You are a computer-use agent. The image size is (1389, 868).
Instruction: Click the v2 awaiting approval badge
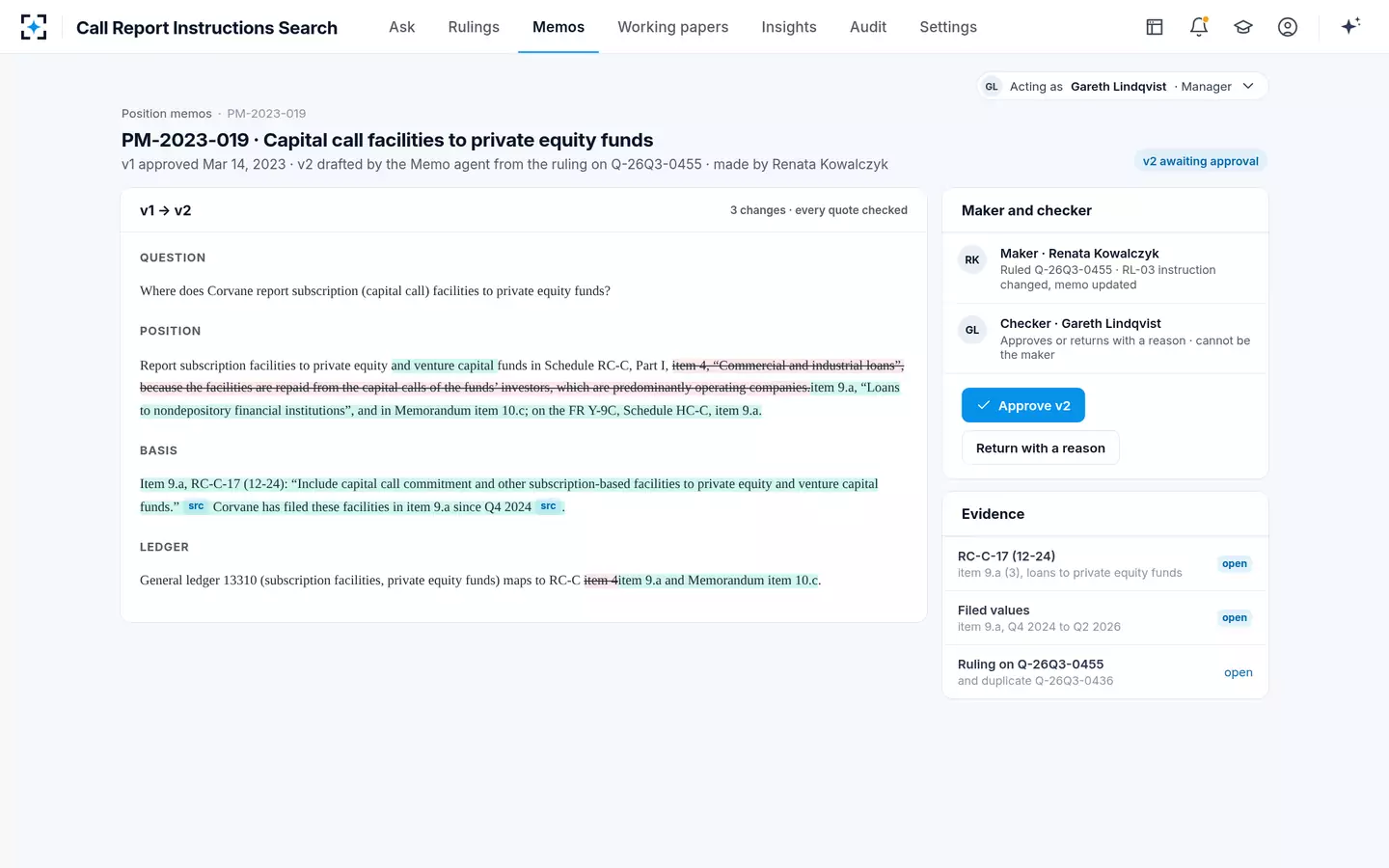pyautogui.click(x=1201, y=161)
